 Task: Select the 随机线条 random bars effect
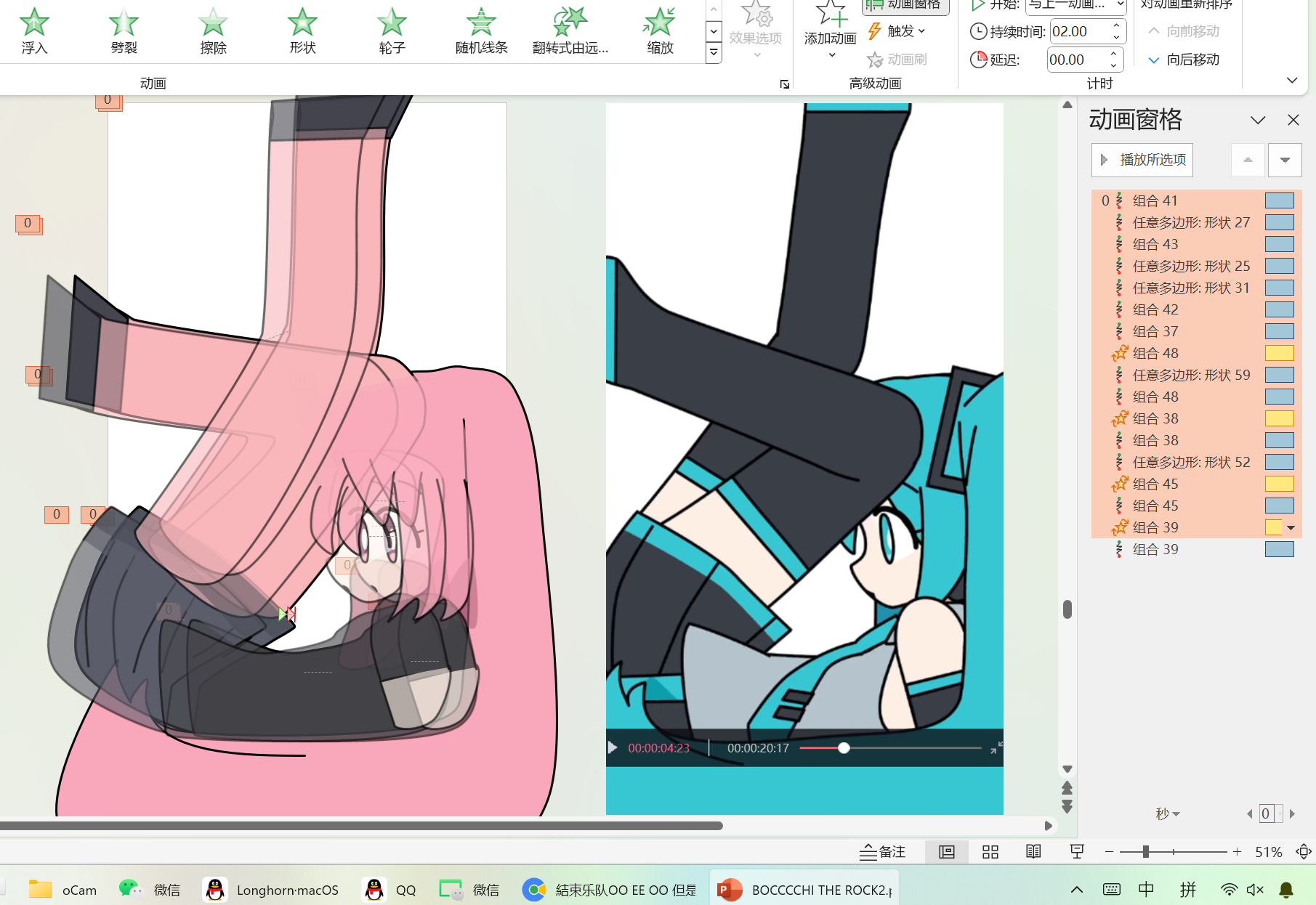click(481, 31)
